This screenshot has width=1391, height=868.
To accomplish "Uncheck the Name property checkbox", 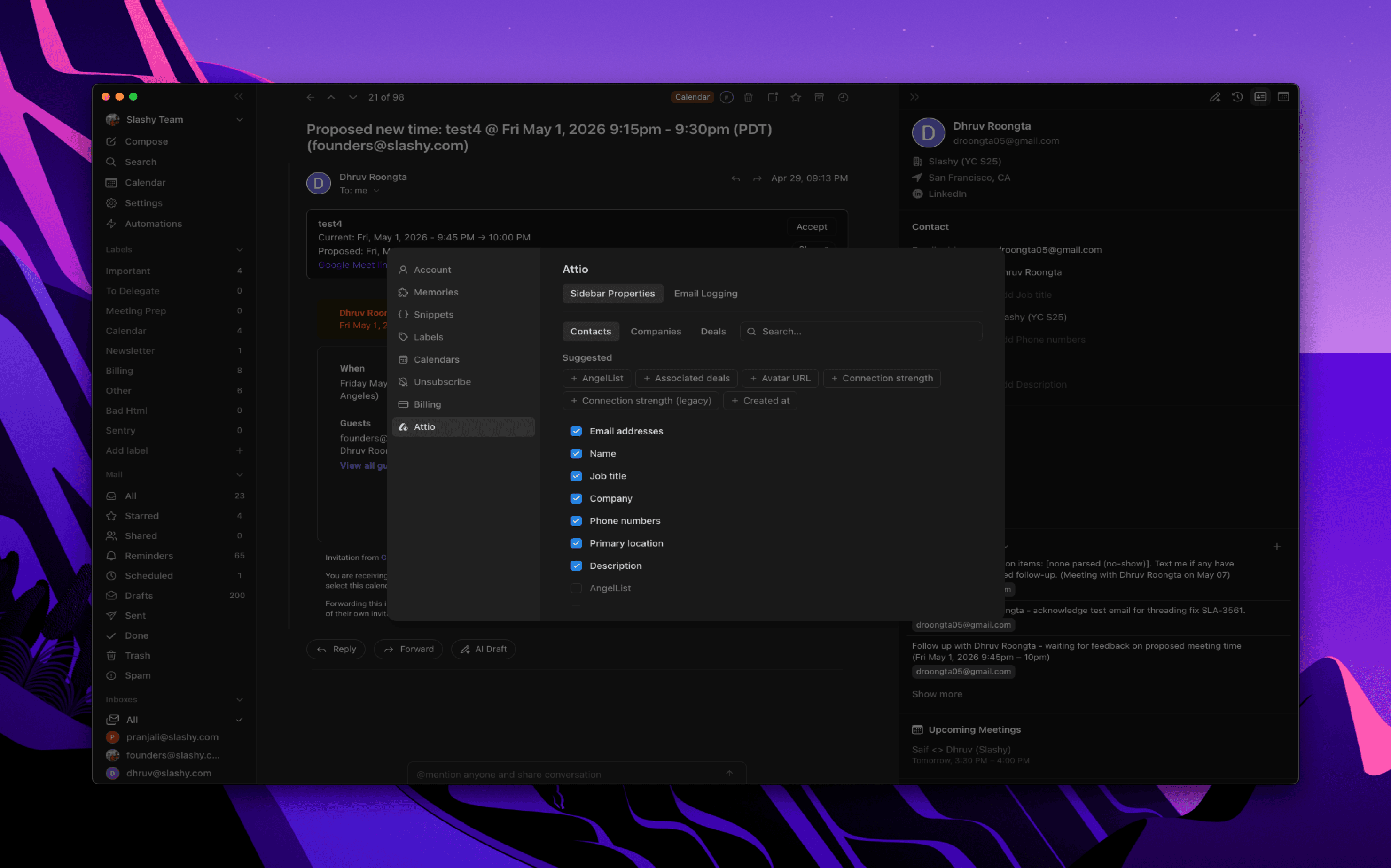I will tap(576, 454).
